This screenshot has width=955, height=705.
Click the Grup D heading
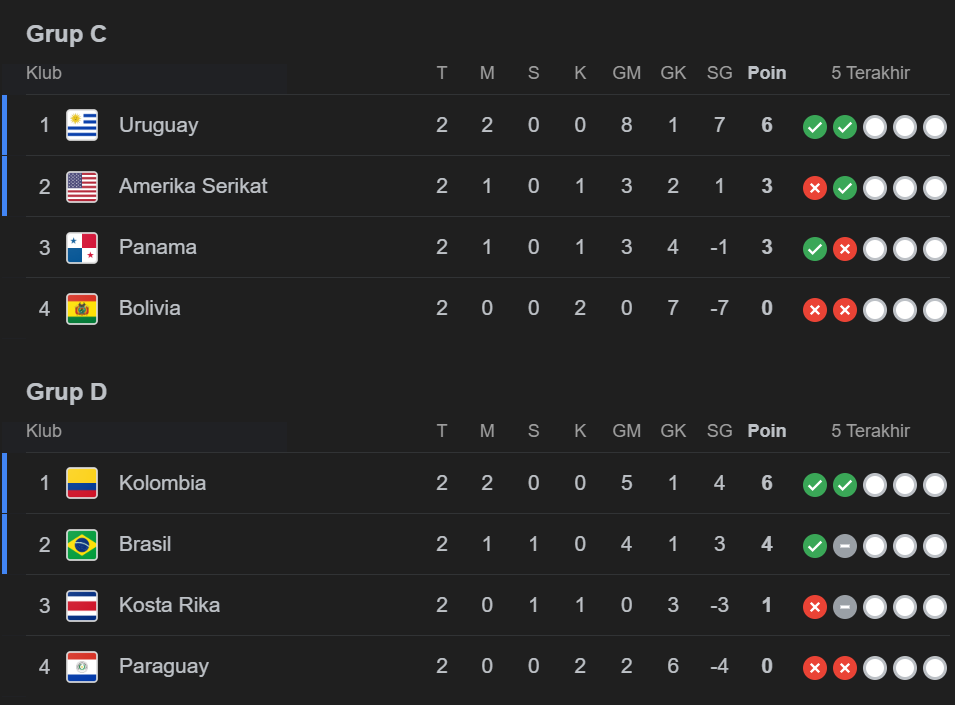point(66,392)
